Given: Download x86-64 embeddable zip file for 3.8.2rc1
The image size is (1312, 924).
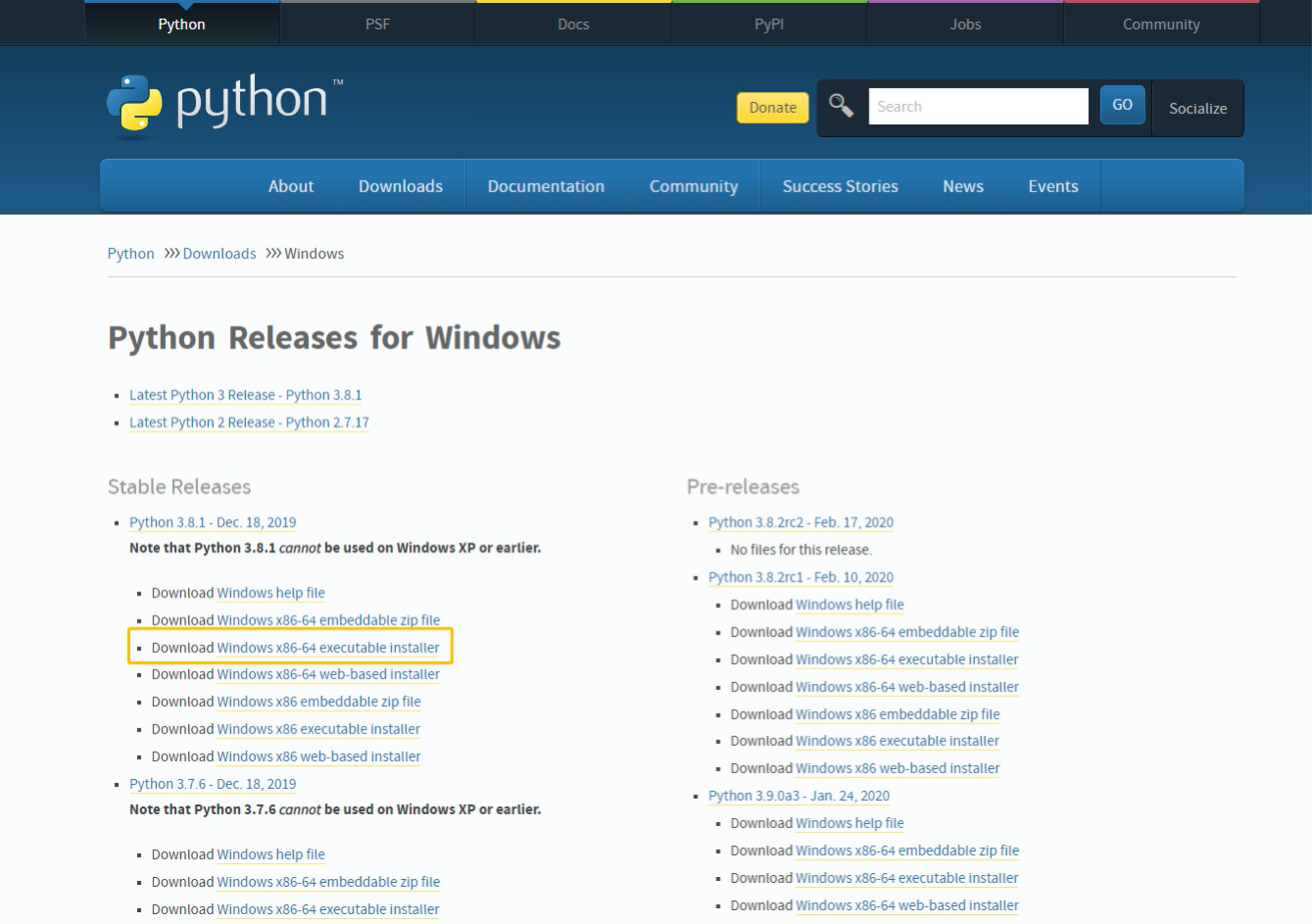Looking at the screenshot, I should (908, 632).
